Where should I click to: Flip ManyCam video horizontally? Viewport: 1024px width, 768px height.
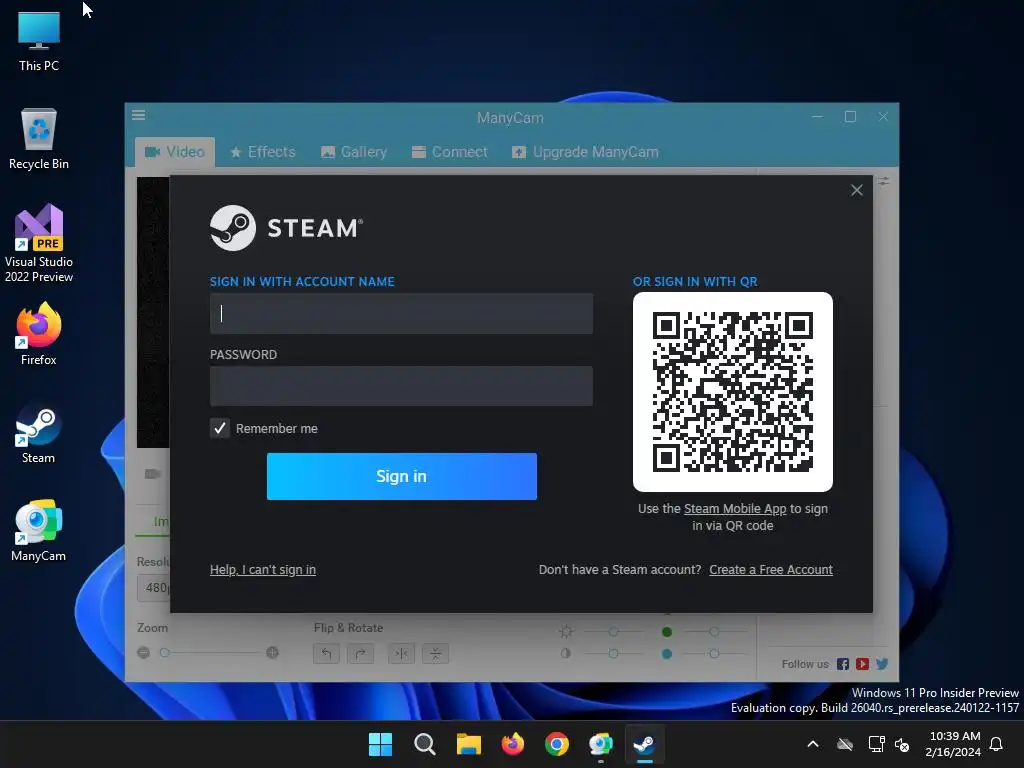[402, 653]
